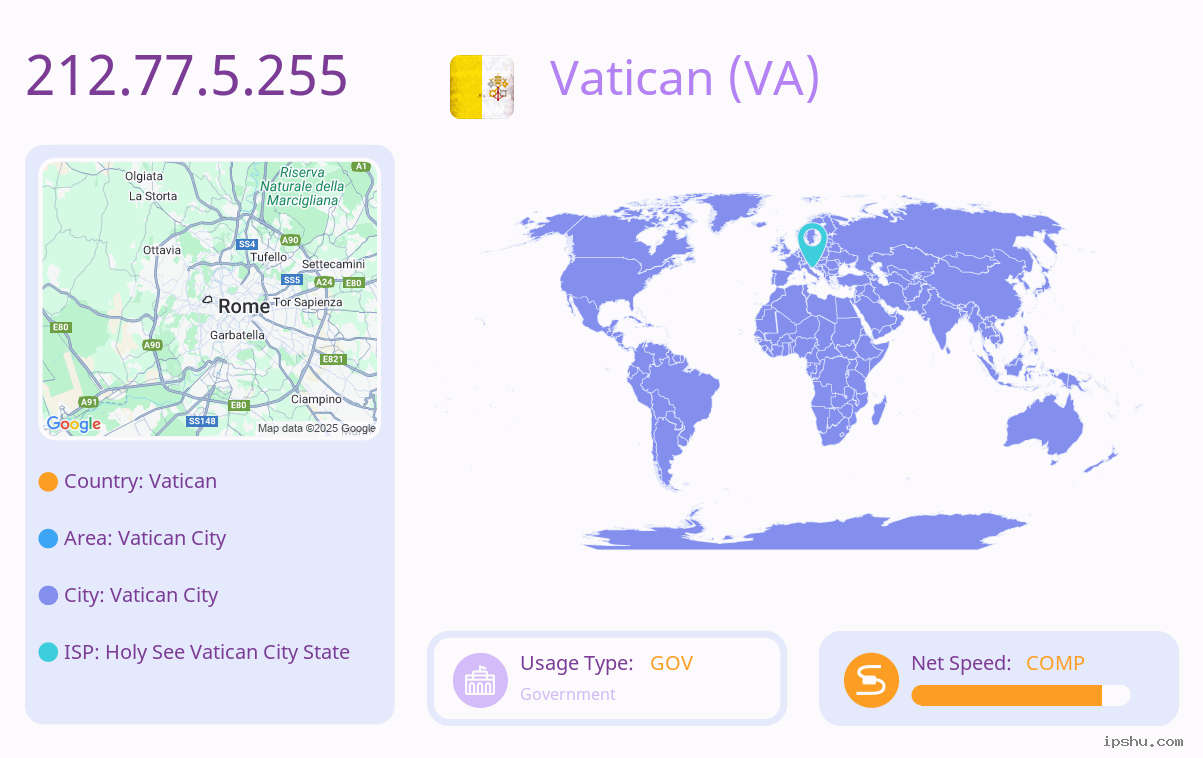Click the orange dot beside Country
Viewport: 1203px width, 758px height.
pyautogui.click(x=48, y=482)
